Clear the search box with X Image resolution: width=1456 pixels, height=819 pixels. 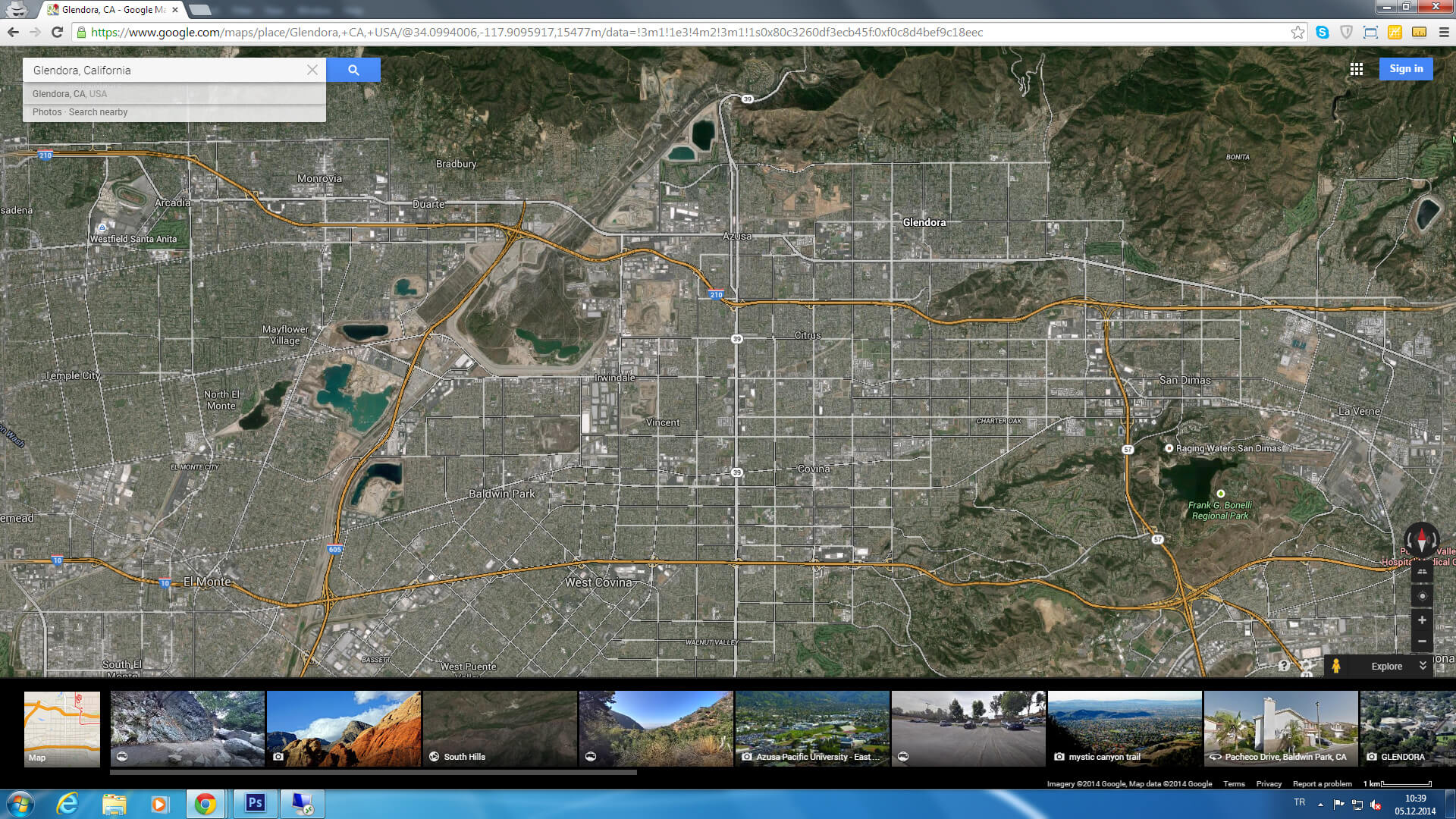(312, 70)
